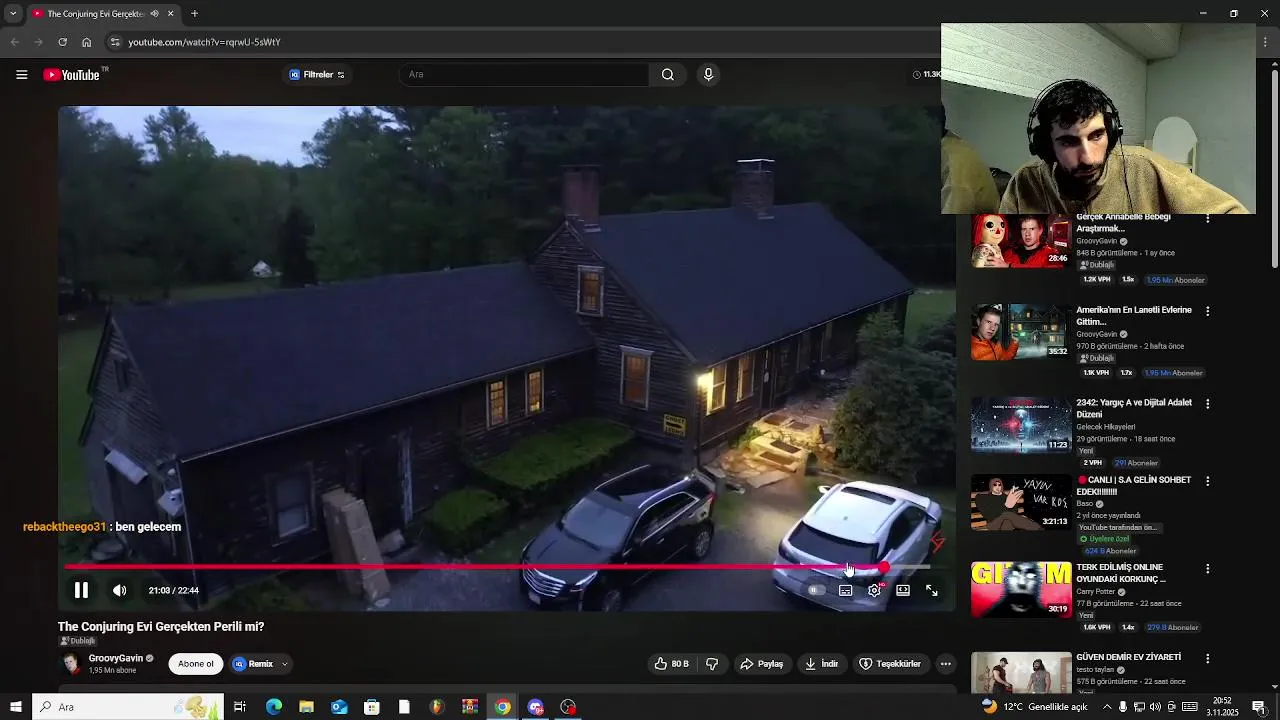Open options for TERK EDİLMİŞ ONLINE video

coord(1208,568)
